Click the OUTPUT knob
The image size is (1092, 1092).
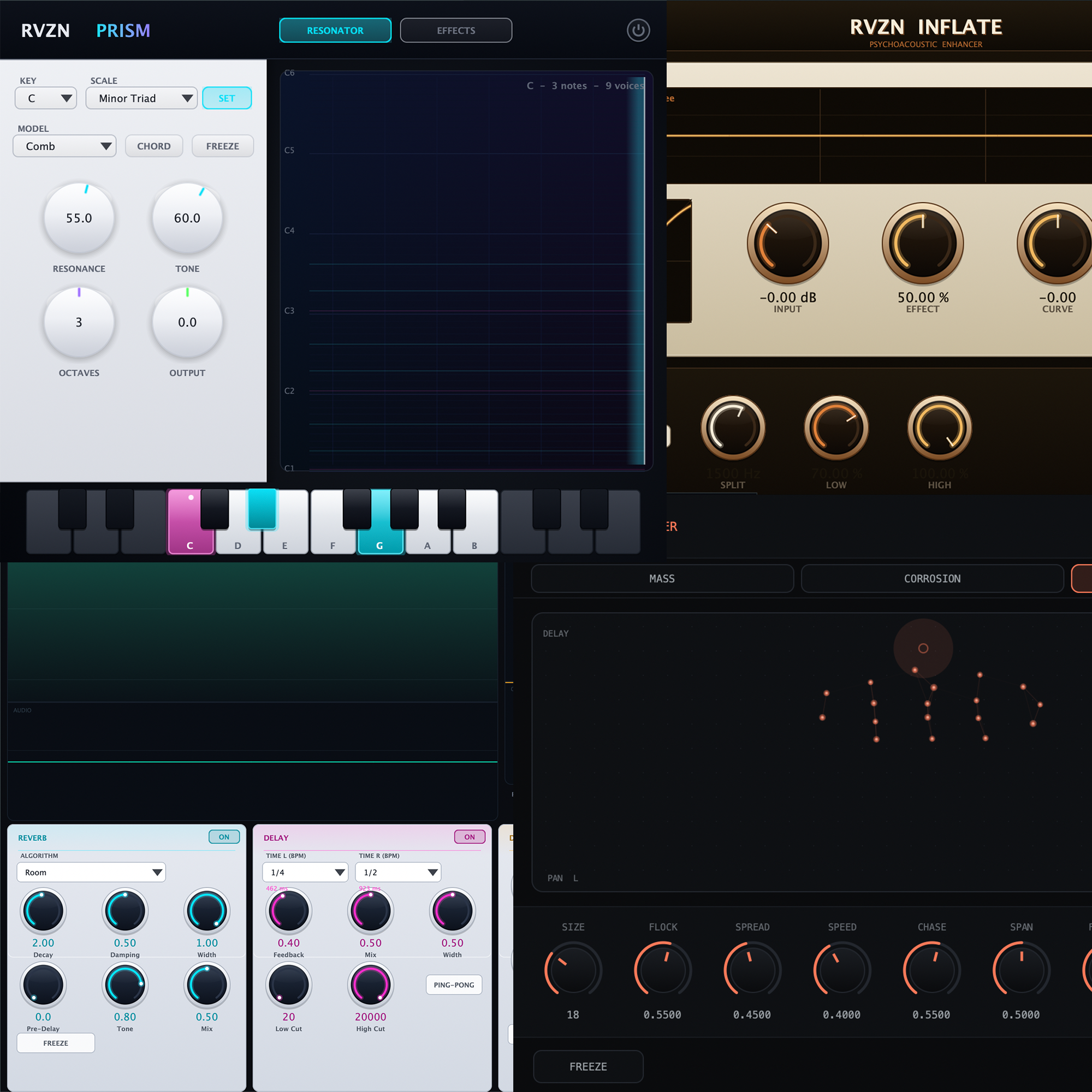click(187, 323)
